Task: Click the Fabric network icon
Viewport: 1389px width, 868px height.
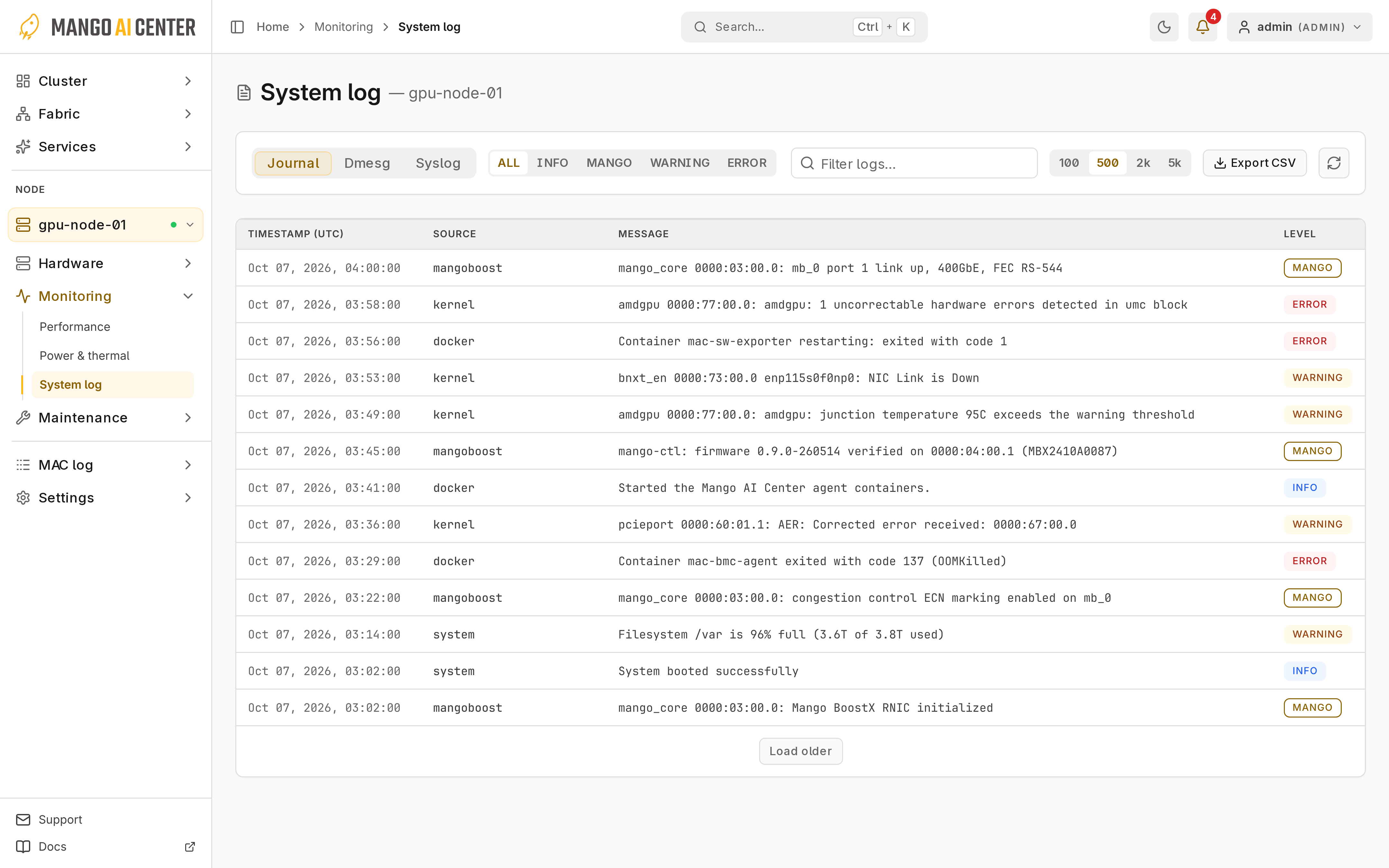Action: [x=23, y=114]
